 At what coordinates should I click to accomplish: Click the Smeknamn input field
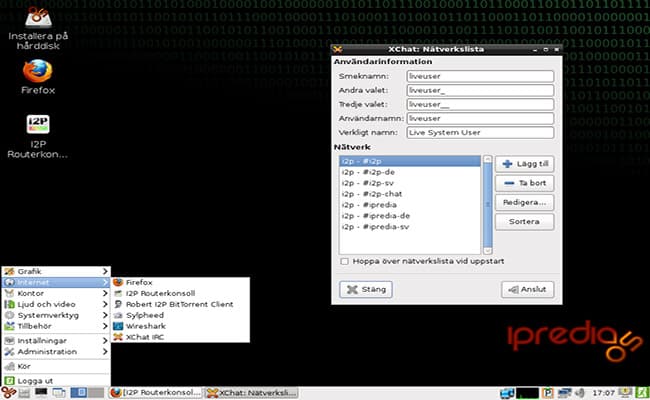pos(480,76)
